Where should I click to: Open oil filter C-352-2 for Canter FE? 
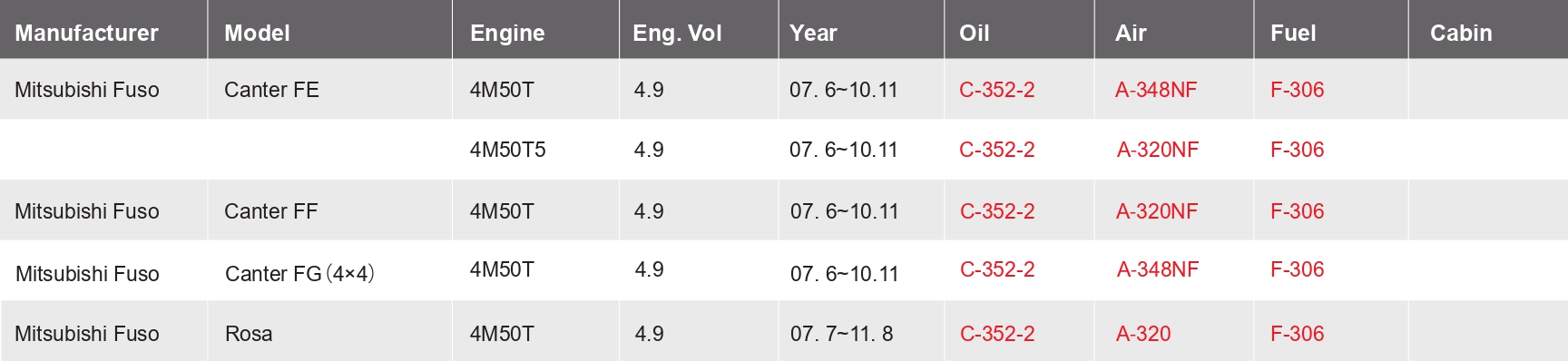996,90
